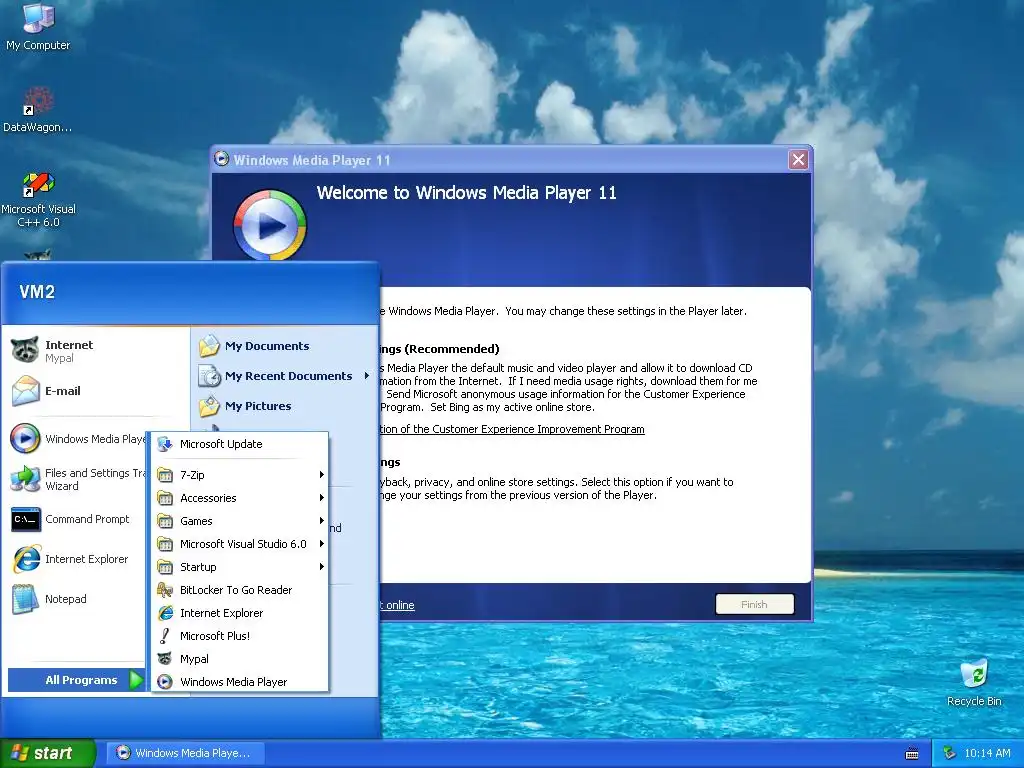The width and height of the screenshot is (1024, 768).
Task: Select My Recent Documents menu entry
Action: click(284, 376)
